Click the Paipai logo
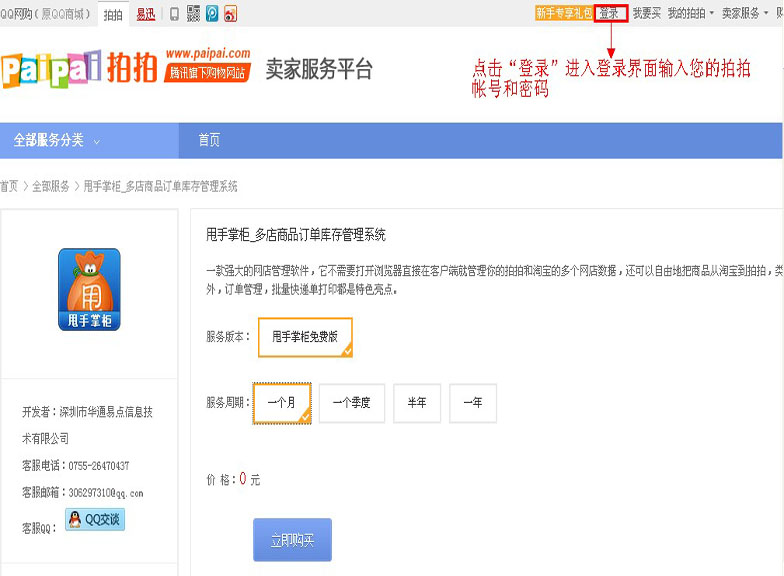 pos(79,68)
